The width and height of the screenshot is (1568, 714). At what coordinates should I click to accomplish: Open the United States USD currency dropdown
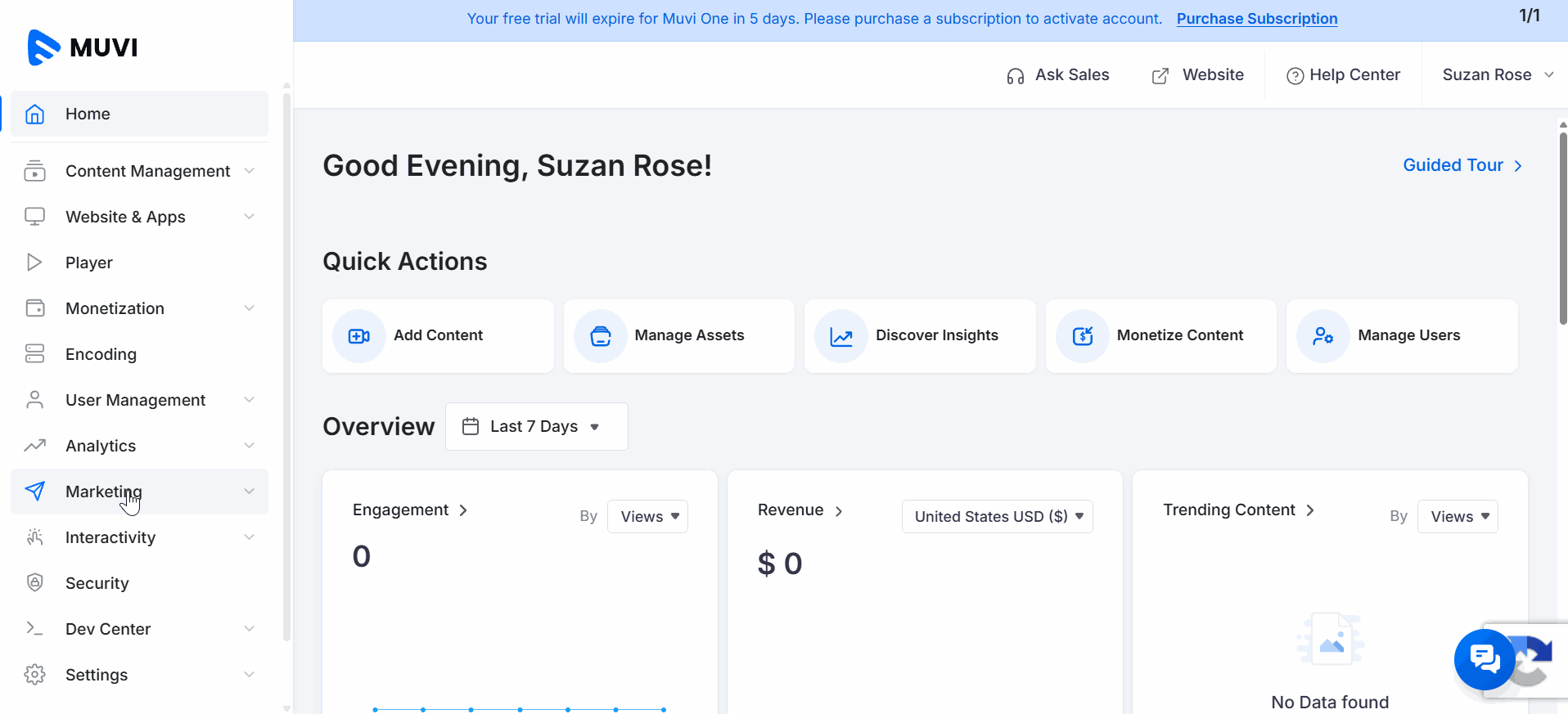tap(998, 516)
